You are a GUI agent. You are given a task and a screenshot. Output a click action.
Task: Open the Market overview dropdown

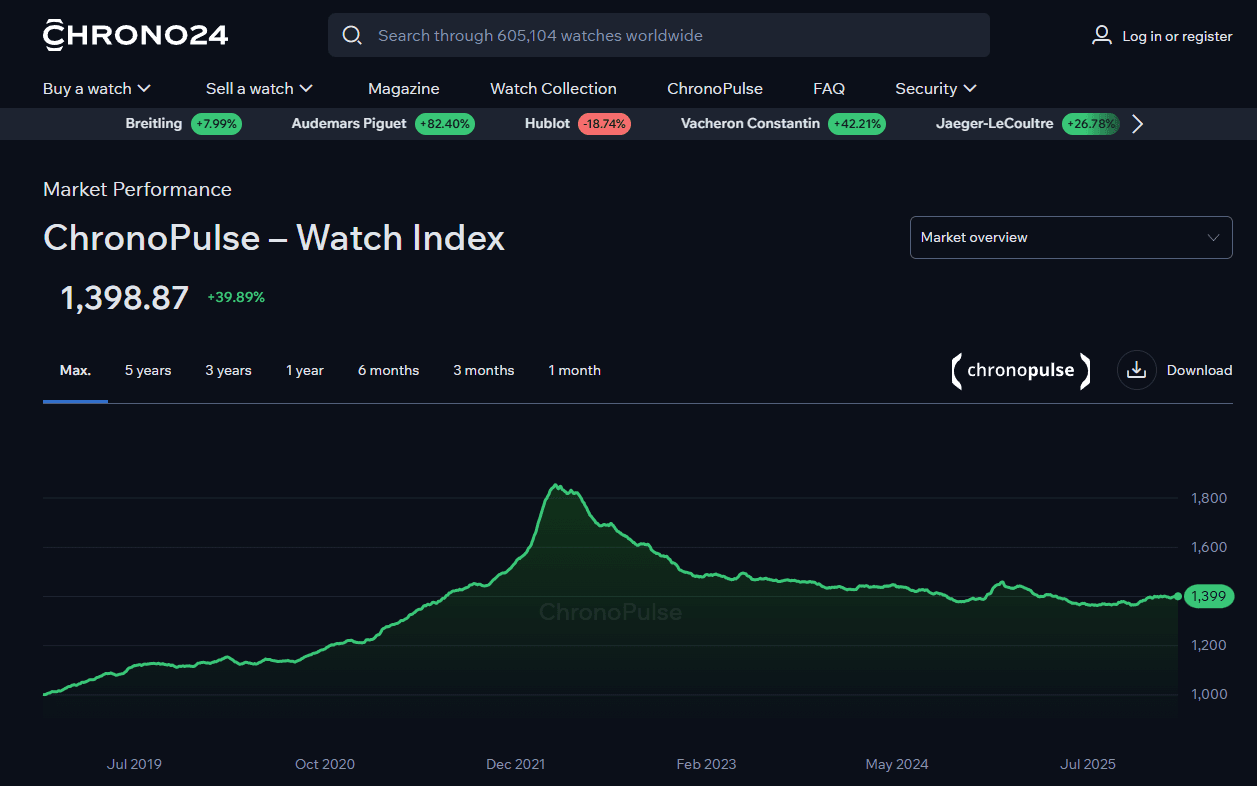tap(1071, 238)
